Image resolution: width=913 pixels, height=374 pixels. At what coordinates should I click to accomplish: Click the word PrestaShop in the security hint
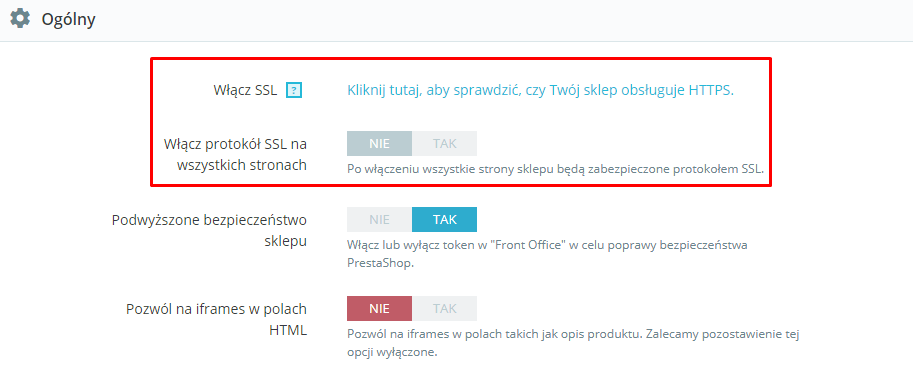(x=375, y=263)
